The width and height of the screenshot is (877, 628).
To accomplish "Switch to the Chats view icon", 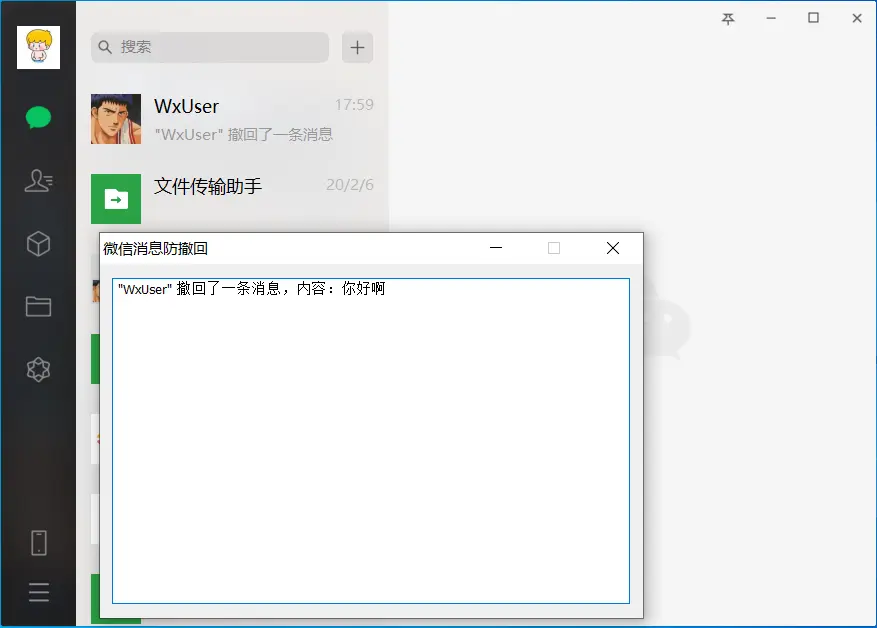I will click(39, 117).
